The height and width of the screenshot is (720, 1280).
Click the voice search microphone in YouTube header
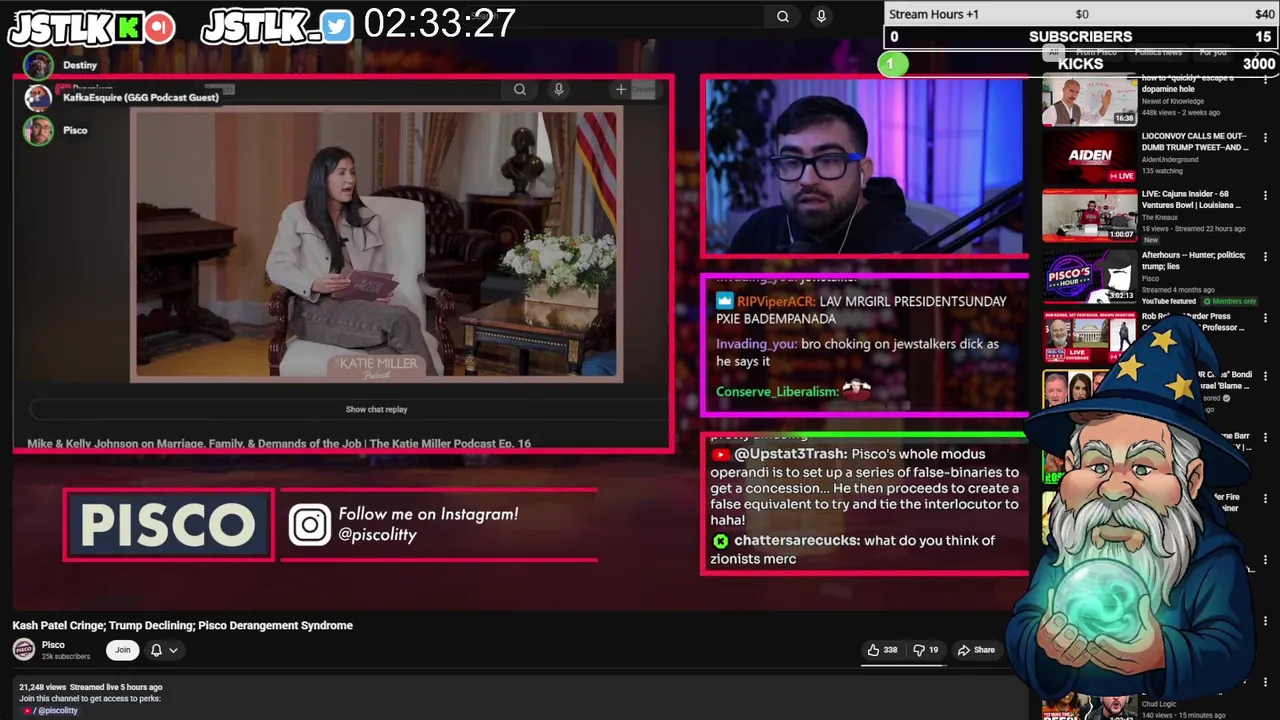click(x=821, y=16)
